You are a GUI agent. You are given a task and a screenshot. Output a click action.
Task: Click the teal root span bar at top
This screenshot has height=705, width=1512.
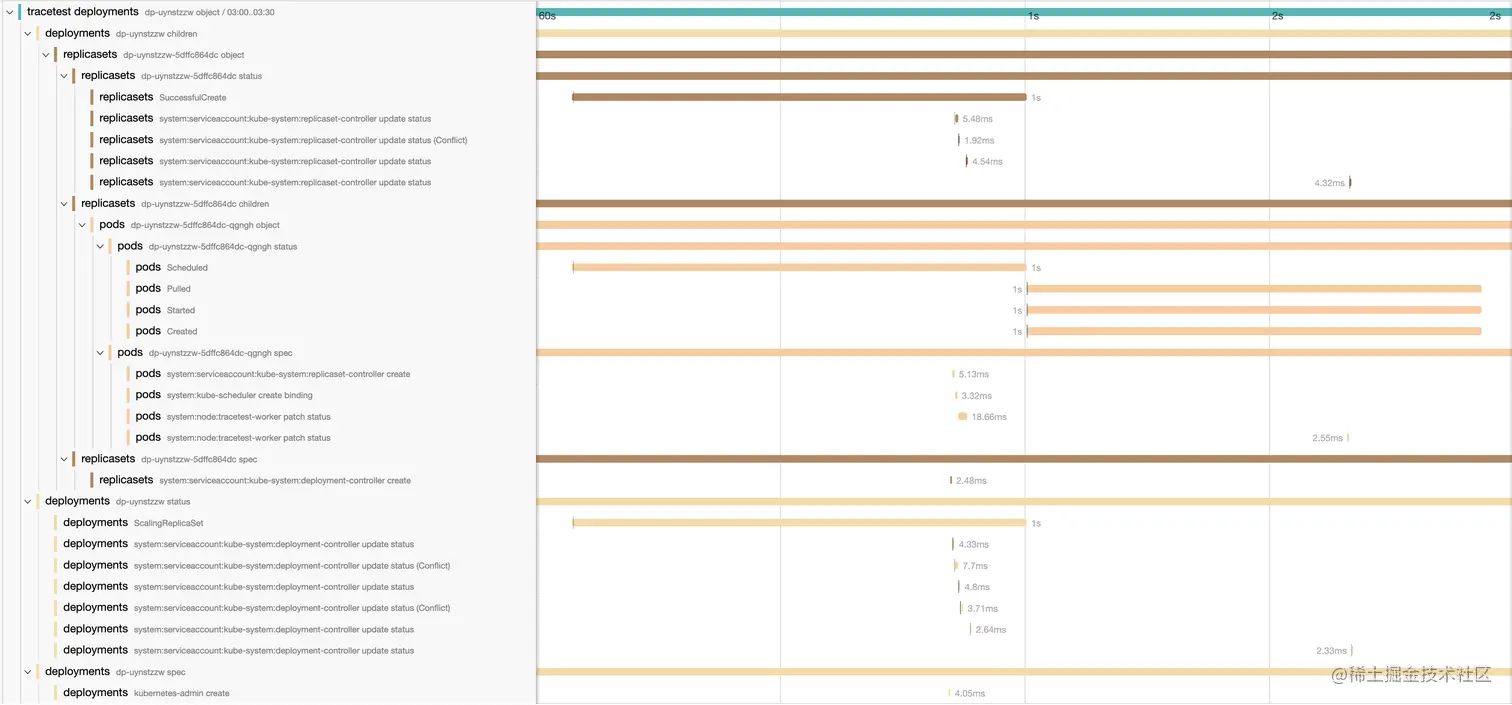point(1024,12)
